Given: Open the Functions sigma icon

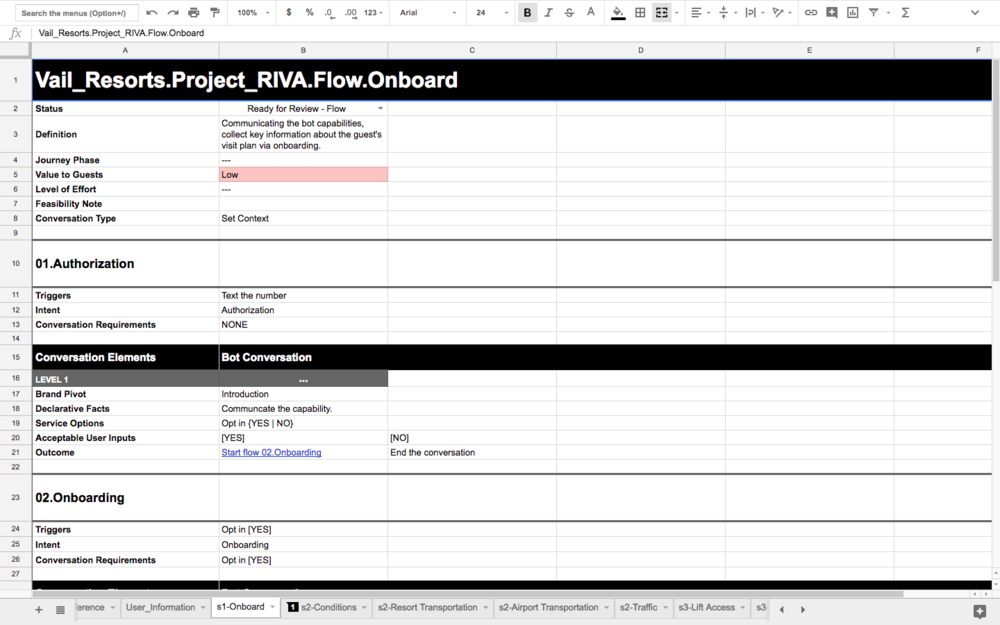Looking at the screenshot, I should click(x=905, y=13).
